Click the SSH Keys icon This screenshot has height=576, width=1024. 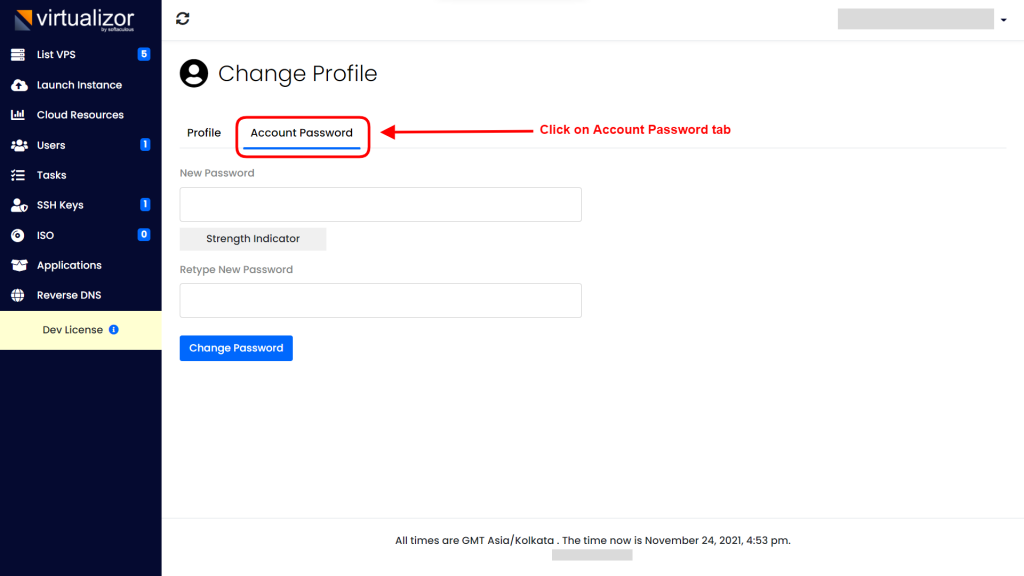(19, 205)
